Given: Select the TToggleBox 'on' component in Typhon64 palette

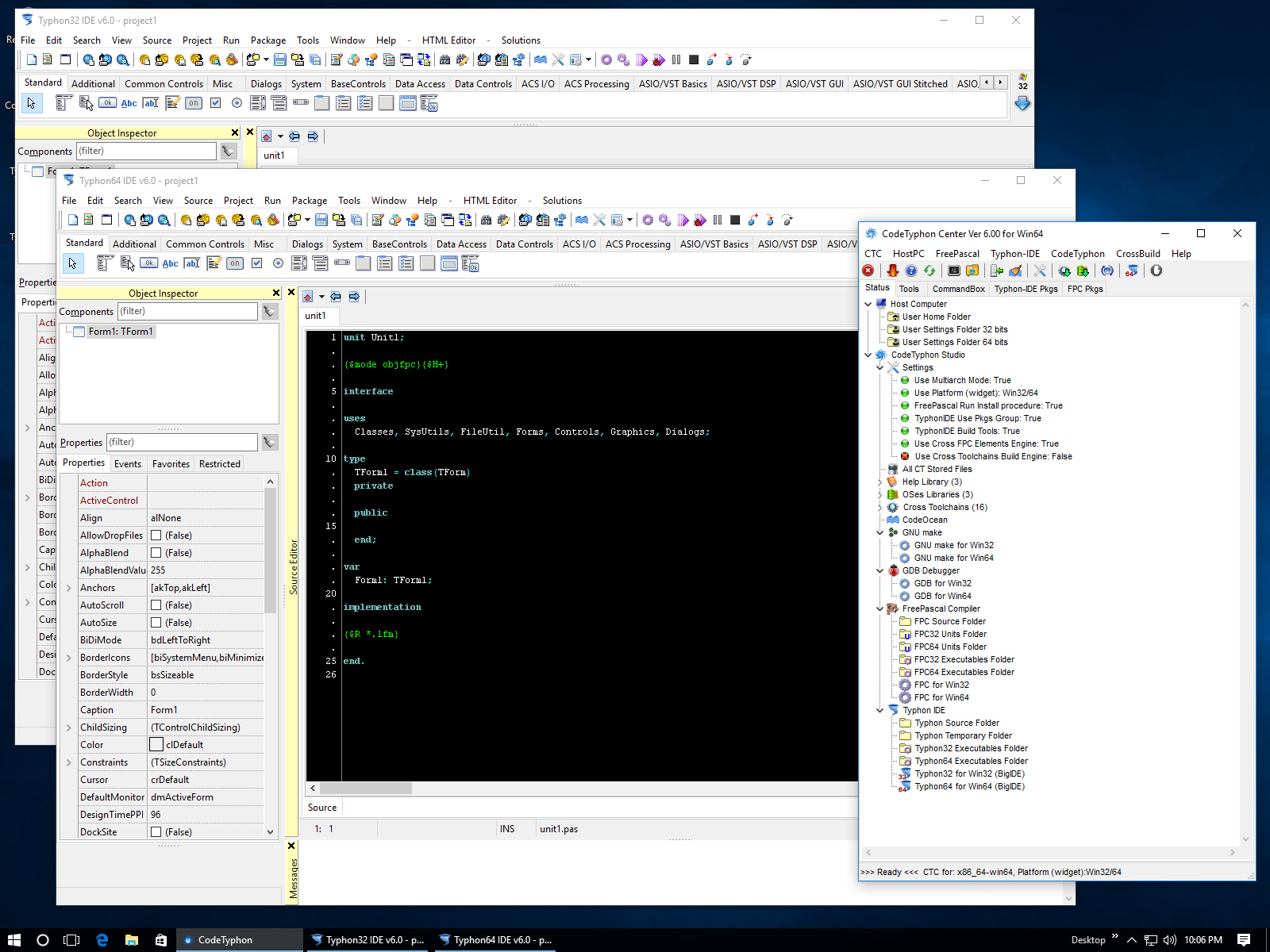Looking at the screenshot, I should [235, 263].
